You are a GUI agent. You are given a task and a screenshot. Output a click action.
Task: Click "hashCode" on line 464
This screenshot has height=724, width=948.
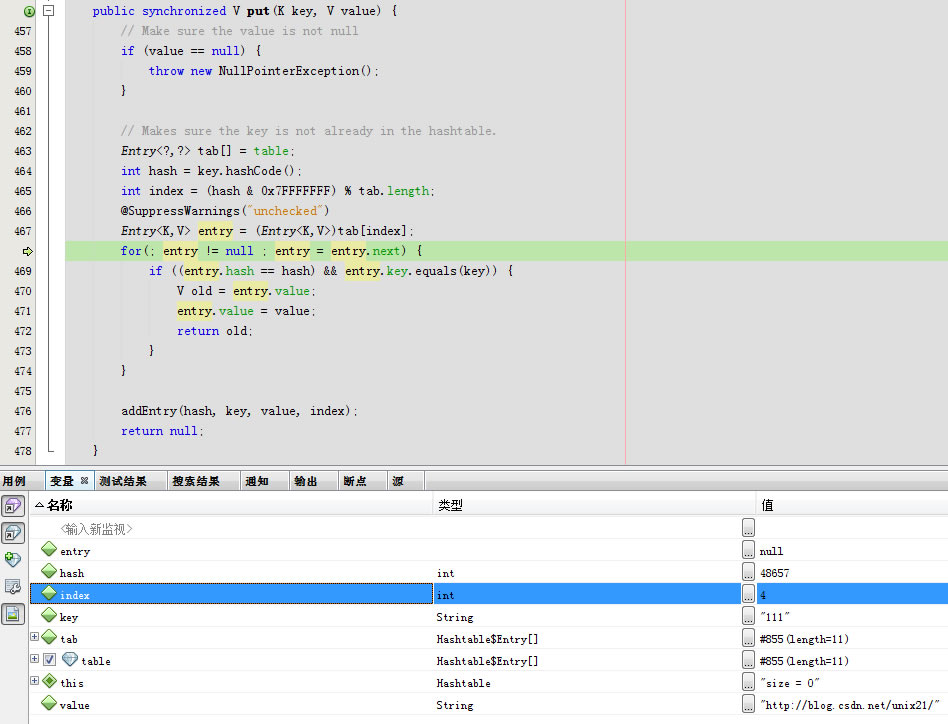pyautogui.click(x=253, y=171)
